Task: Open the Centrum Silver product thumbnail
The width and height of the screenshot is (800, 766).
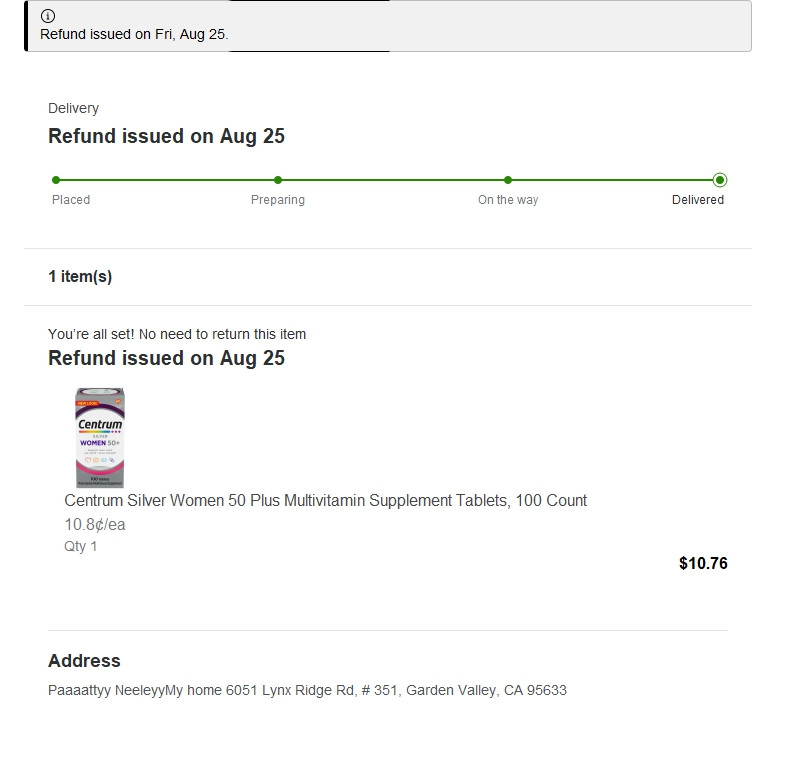Action: point(99,437)
